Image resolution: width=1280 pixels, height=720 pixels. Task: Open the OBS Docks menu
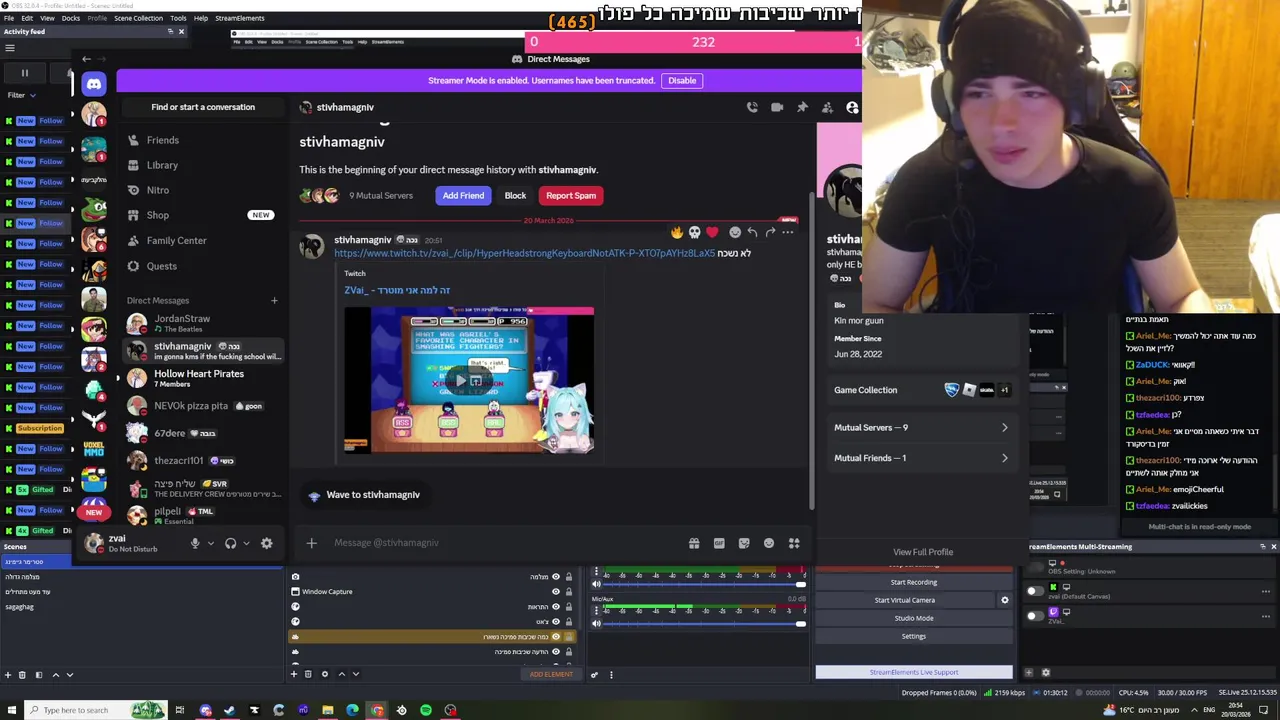[x=71, y=18]
